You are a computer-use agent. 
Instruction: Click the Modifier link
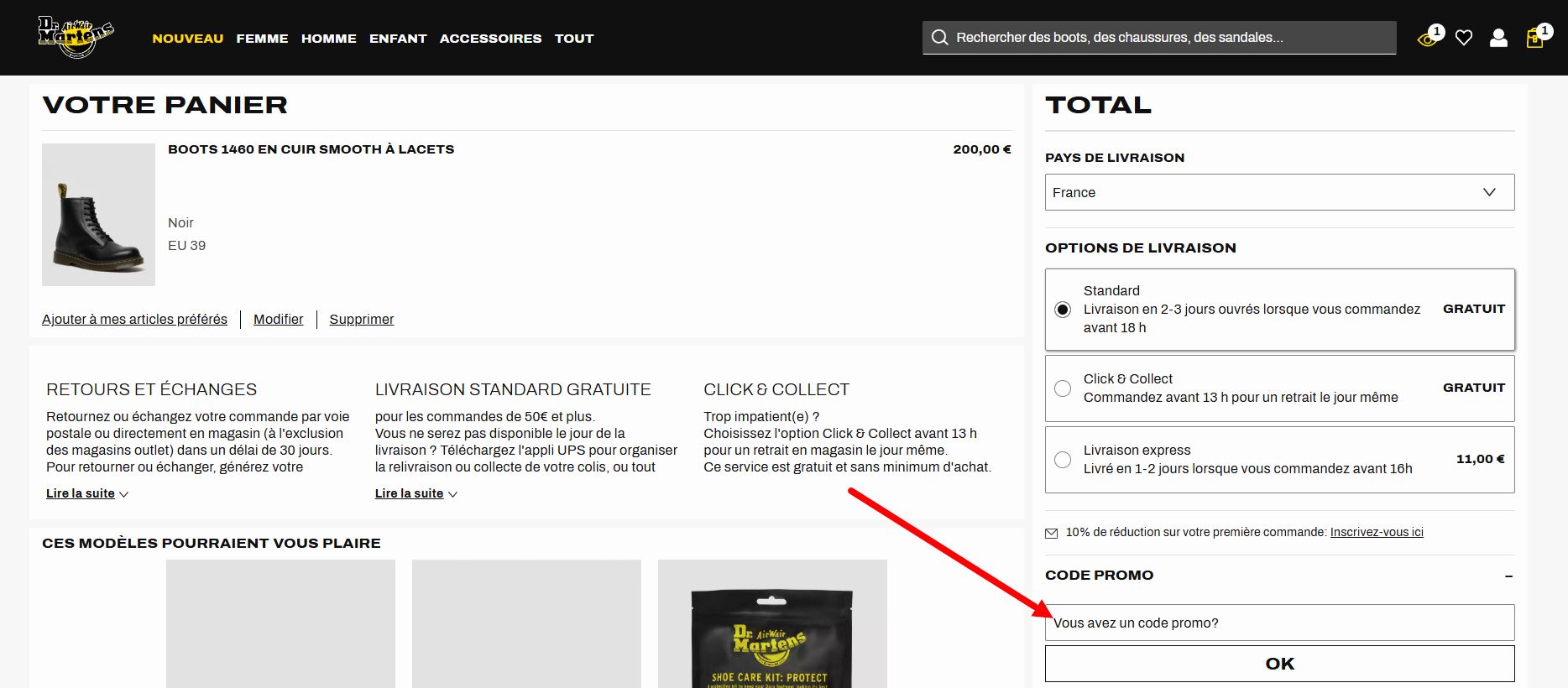coord(279,320)
